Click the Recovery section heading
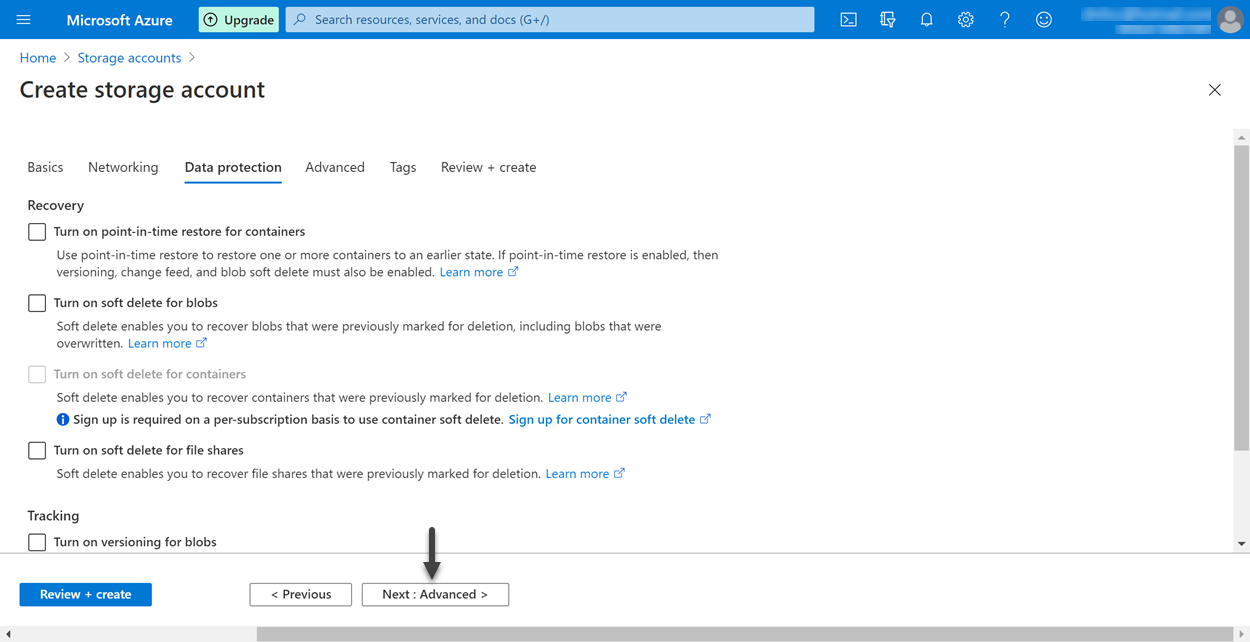This screenshot has height=642, width=1250. tap(56, 205)
